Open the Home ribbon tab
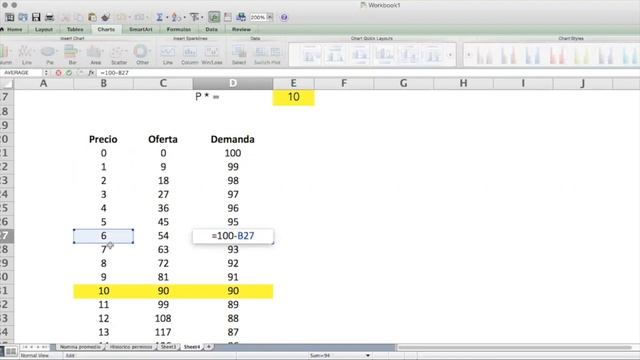640x360 pixels. [x=14, y=29]
